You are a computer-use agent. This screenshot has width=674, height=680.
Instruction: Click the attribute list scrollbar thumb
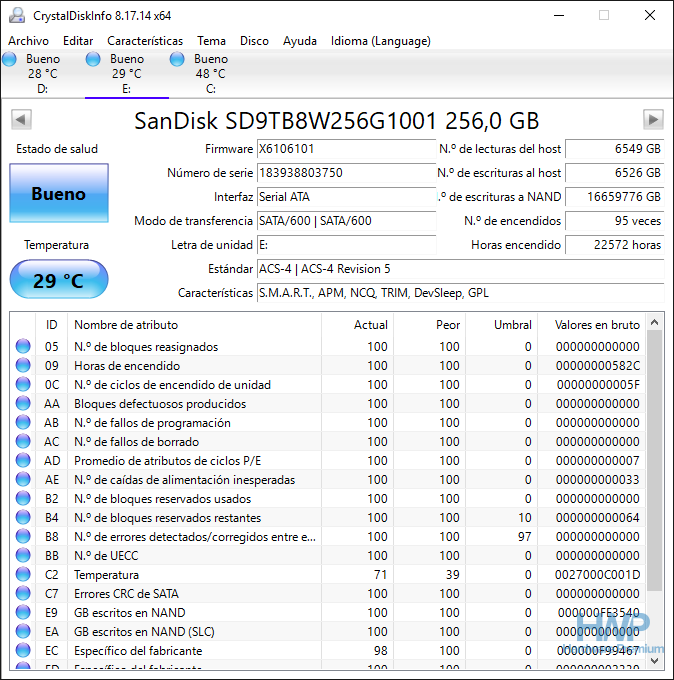654,461
